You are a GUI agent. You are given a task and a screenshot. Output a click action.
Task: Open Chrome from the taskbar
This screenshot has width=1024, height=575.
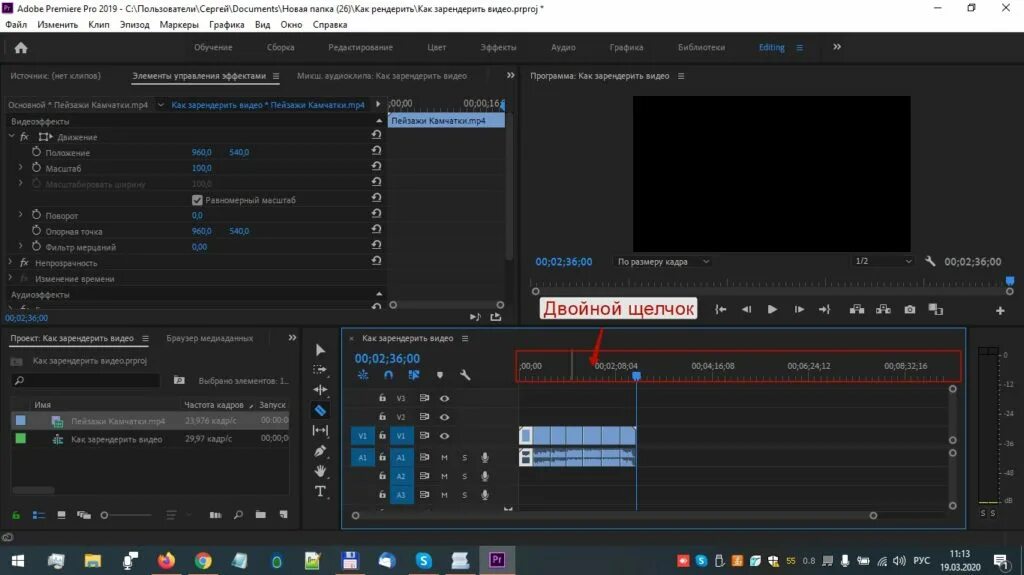[x=203, y=560]
